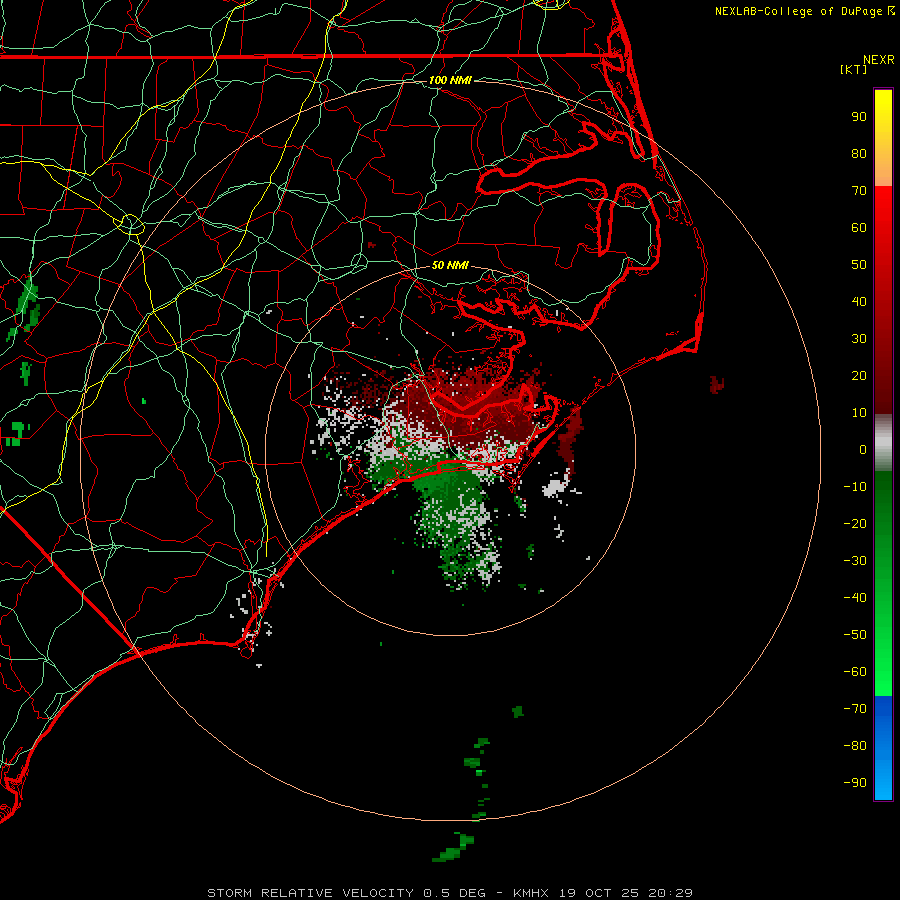Click the 50 value on the velocity scale
This screenshot has width=900, height=900.
(859, 265)
